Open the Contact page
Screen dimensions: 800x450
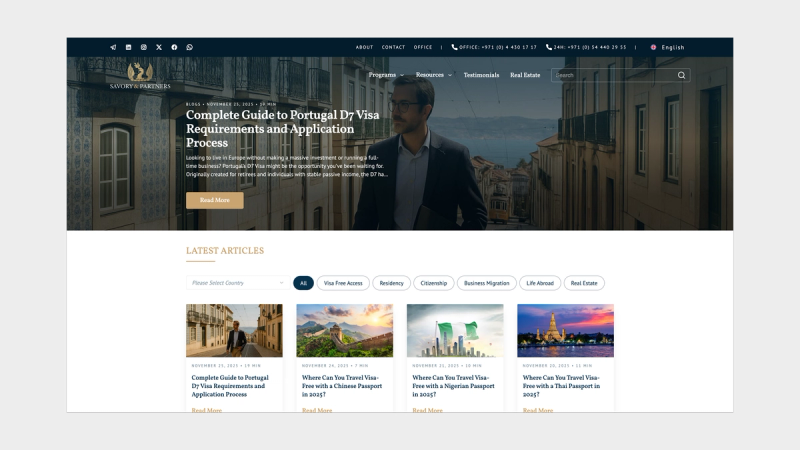point(393,47)
